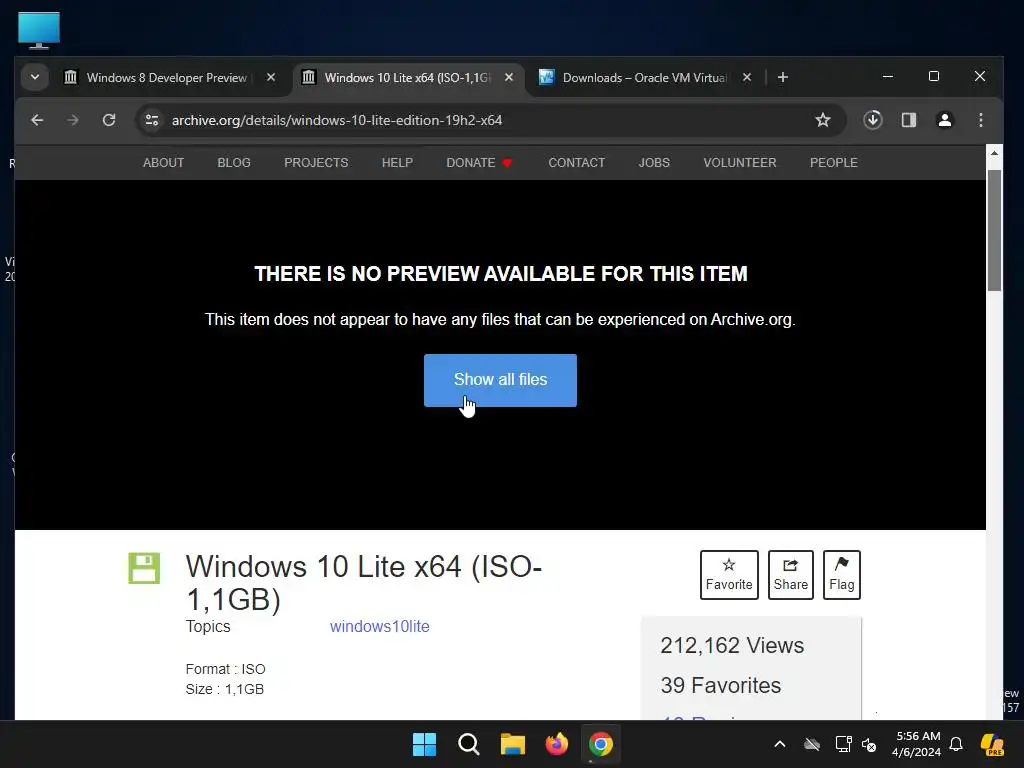Open the JOBS menu link

pyautogui.click(x=654, y=163)
